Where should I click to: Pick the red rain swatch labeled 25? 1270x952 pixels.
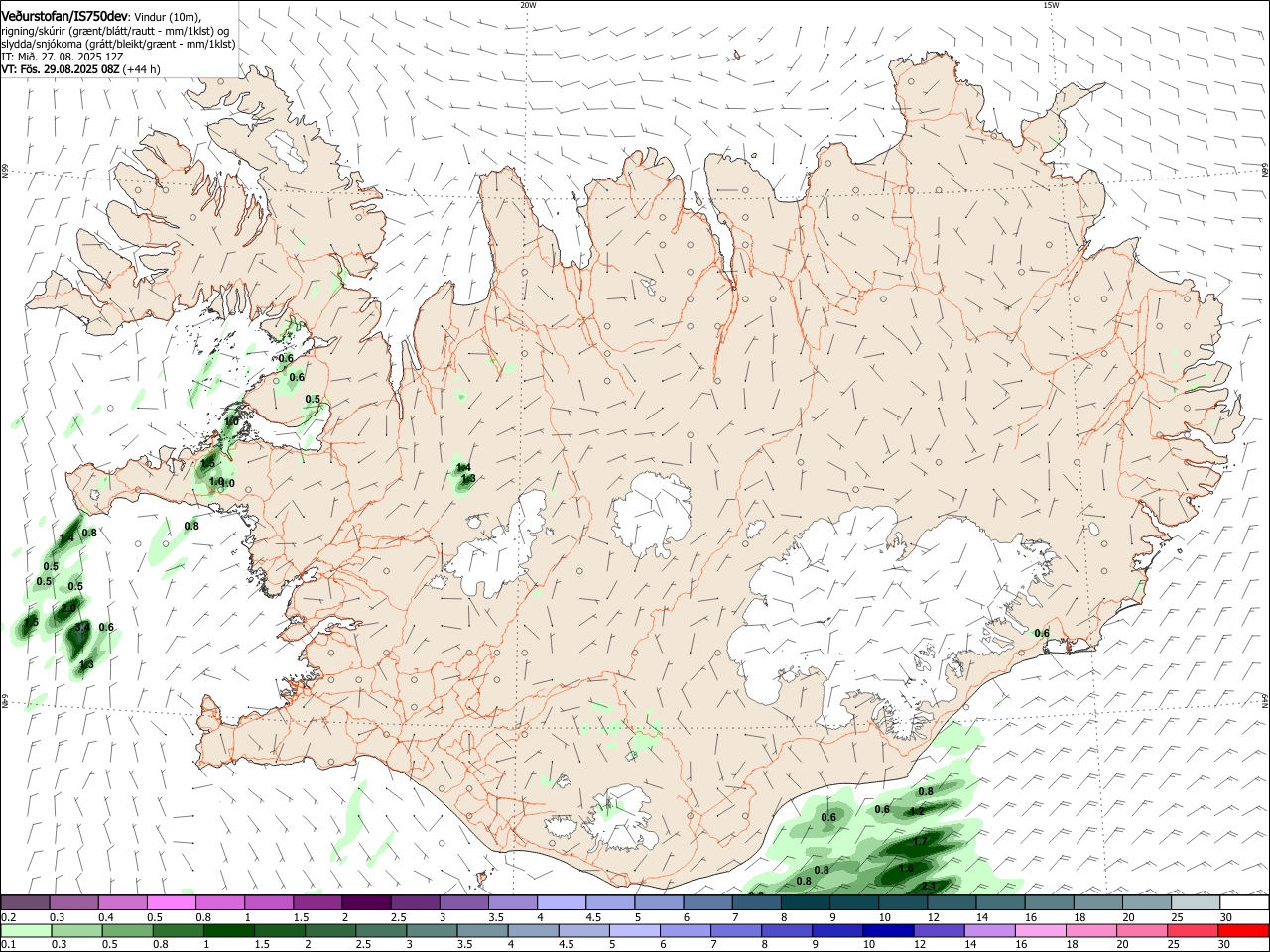[x=1195, y=931]
